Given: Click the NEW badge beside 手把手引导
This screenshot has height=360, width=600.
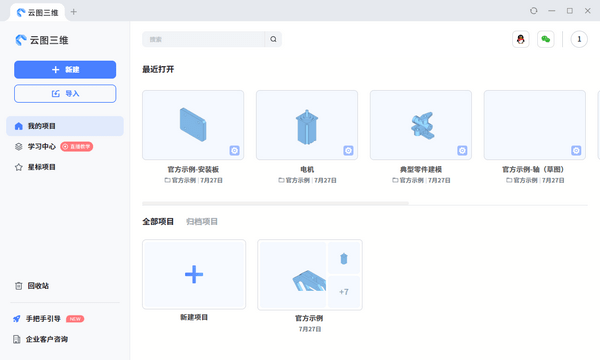Looking at the screenshot, I should click(75, 319).
